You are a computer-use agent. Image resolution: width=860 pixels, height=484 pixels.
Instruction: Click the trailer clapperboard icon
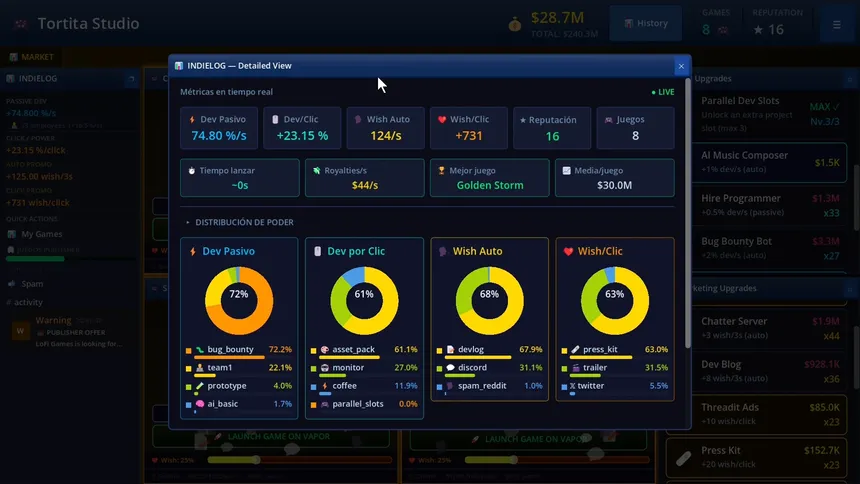tap(575, 368)
